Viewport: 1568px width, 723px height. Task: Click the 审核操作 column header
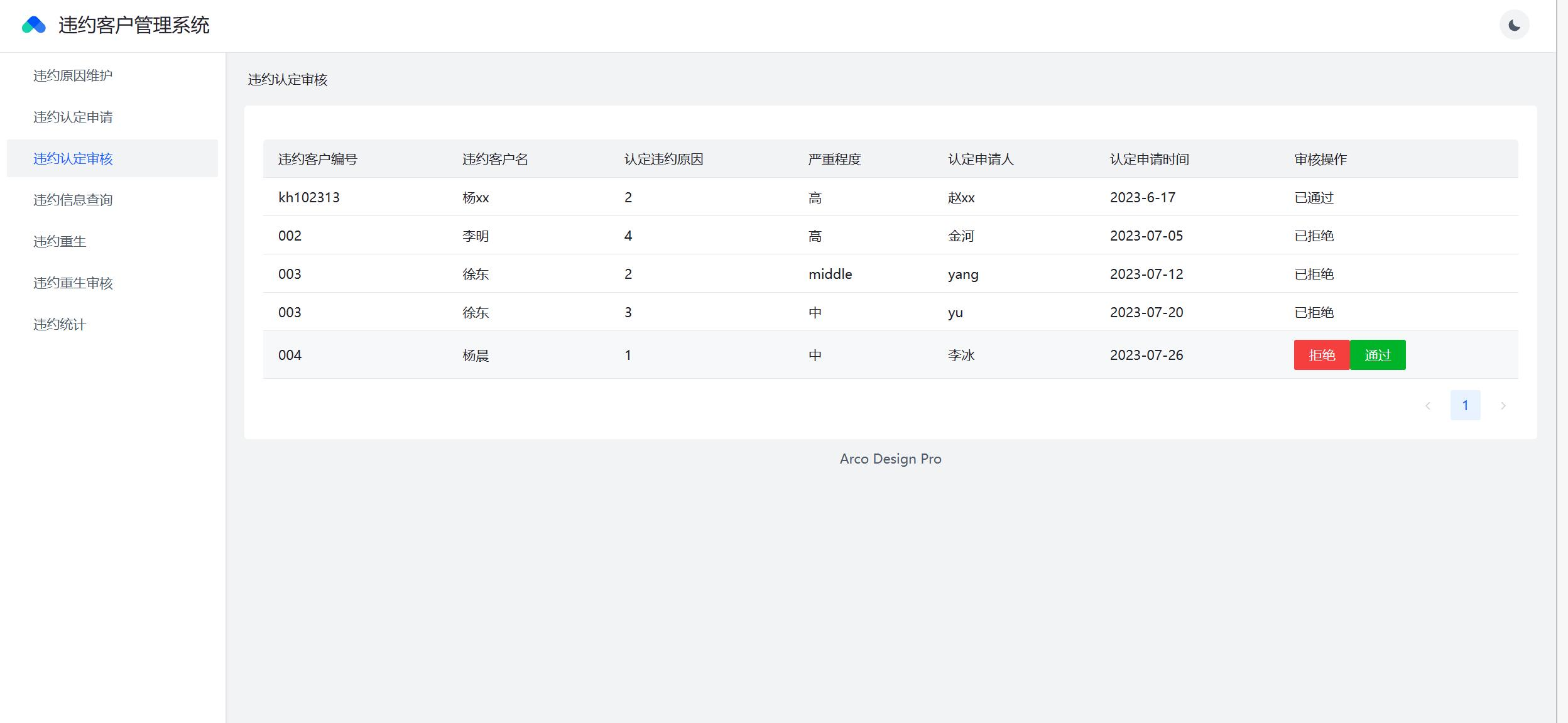[1320, 159]
